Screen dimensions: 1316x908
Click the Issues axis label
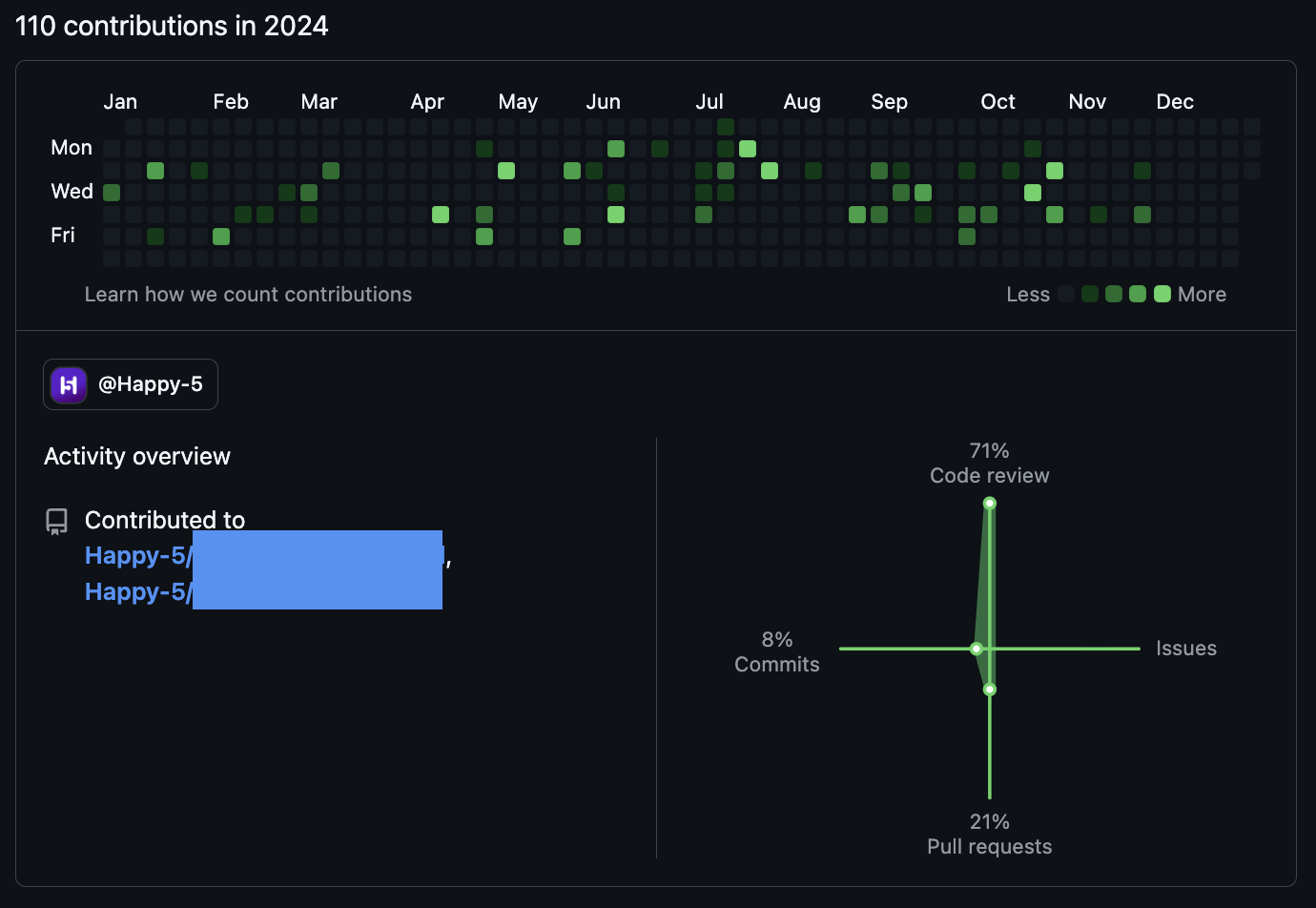1186,649
